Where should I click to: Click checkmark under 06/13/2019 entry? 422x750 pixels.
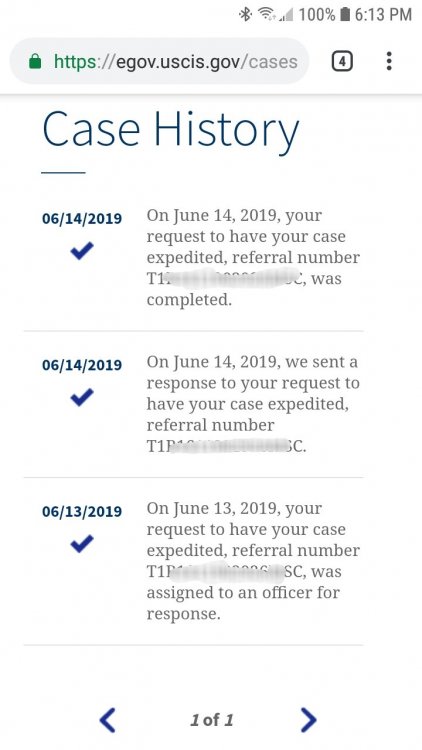[x=82, y=543]
